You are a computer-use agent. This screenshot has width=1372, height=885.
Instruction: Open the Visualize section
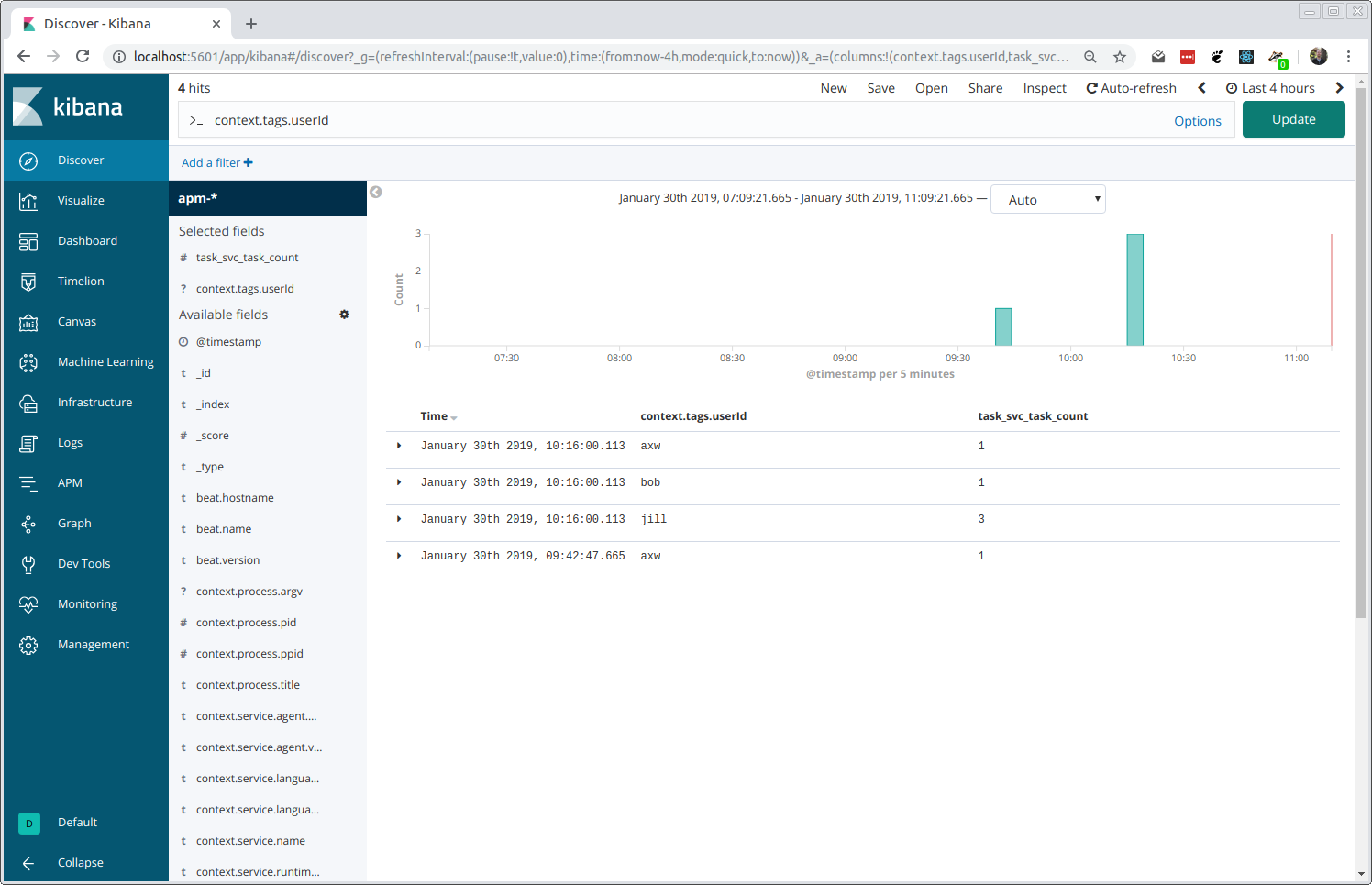(82, 200)
